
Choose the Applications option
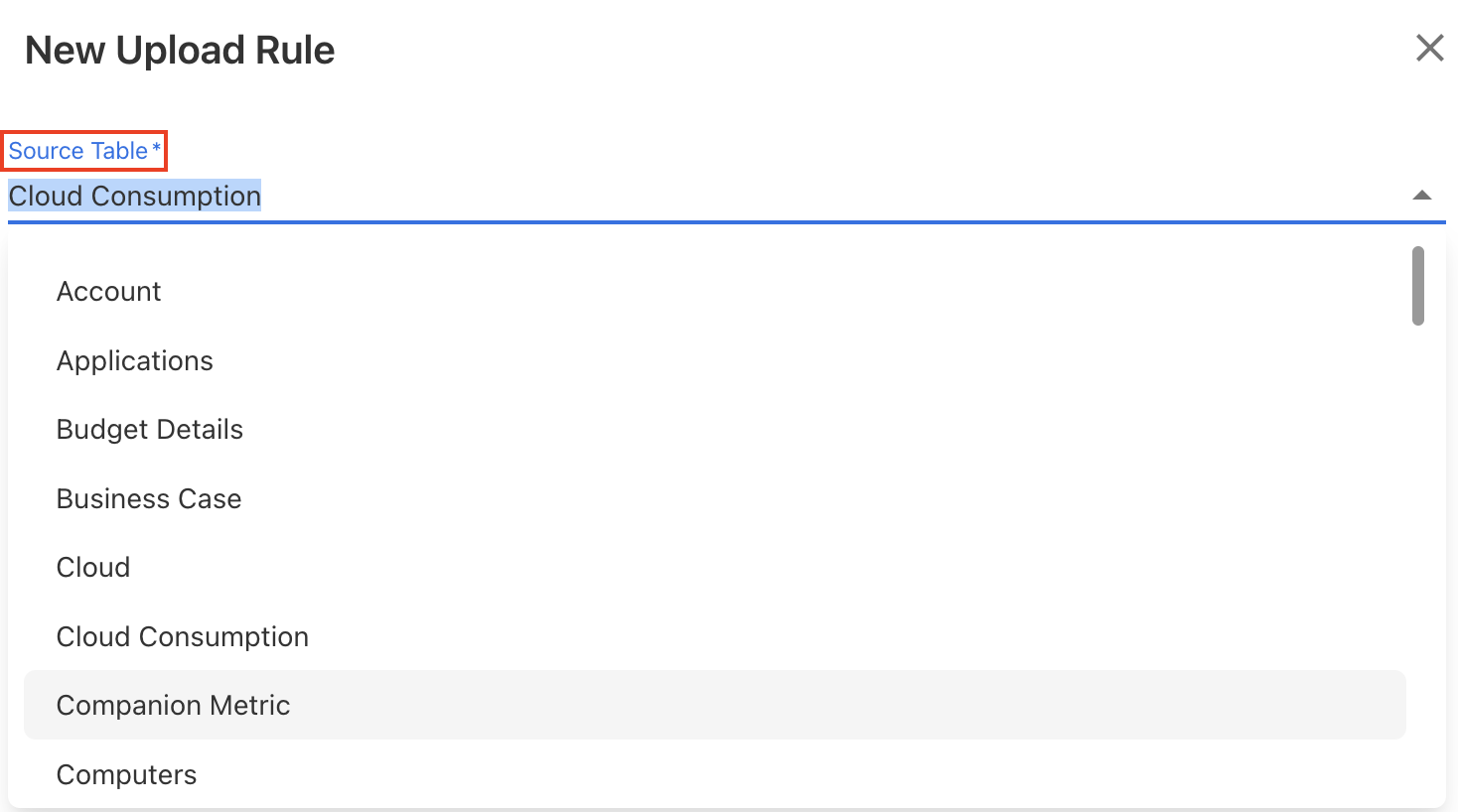[x=134, y=361]
